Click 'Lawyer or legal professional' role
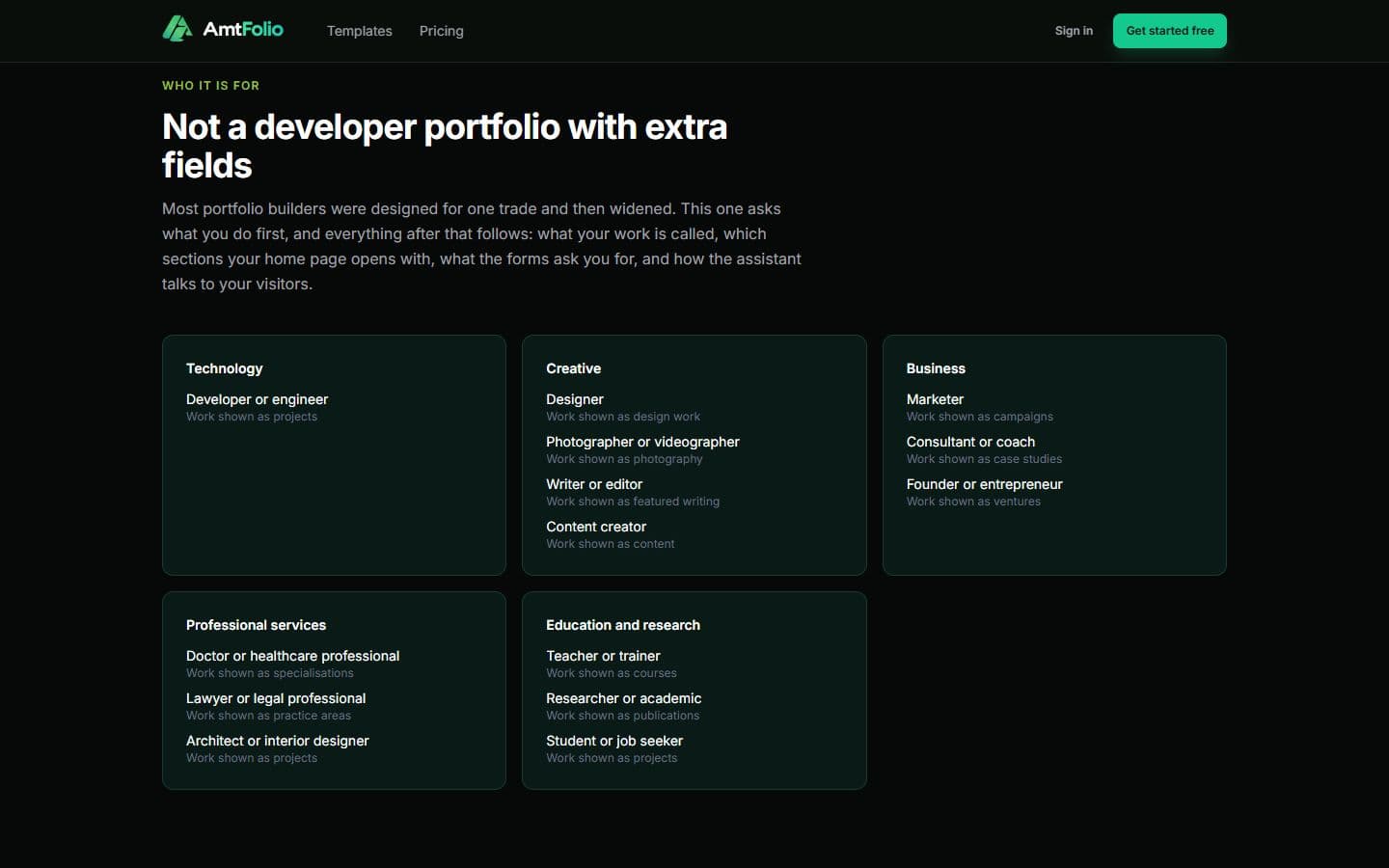This screenshot has width=1389, height=868. (x=276, y=698)
